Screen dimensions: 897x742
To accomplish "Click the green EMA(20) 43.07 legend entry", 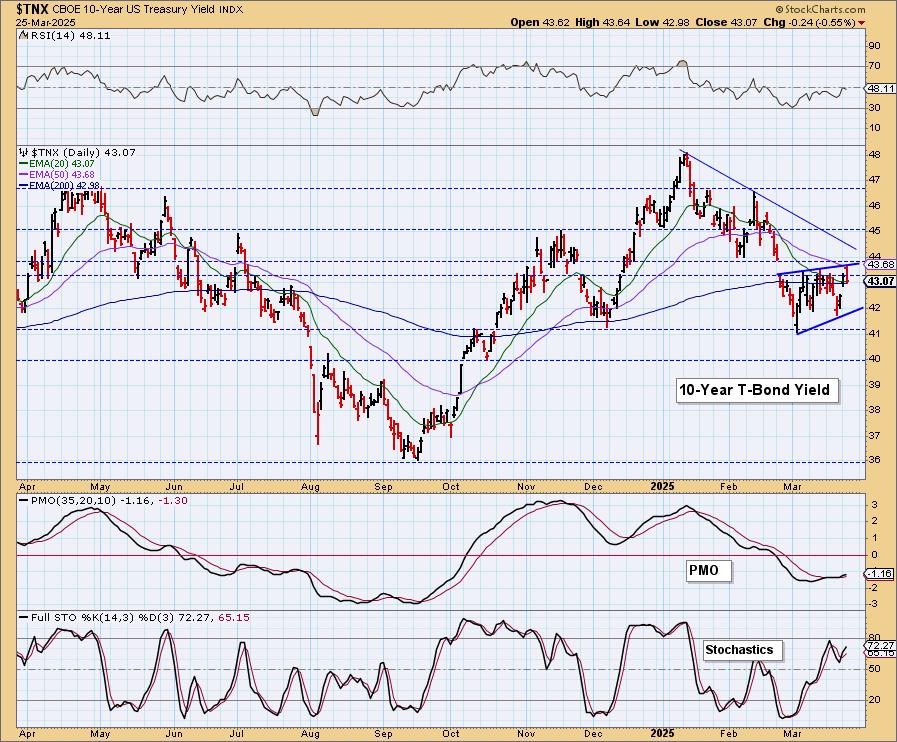I will click(57, 164).
